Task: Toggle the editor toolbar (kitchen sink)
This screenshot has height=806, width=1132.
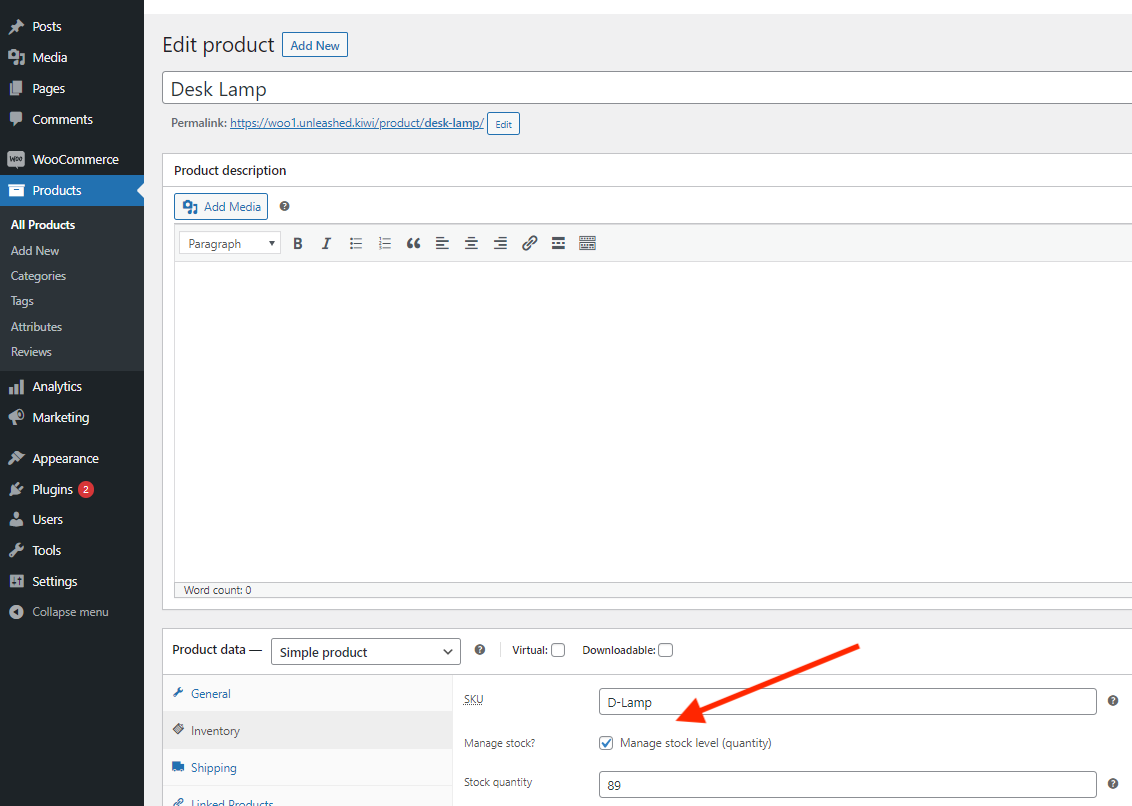Action: [x=588, y=243]
